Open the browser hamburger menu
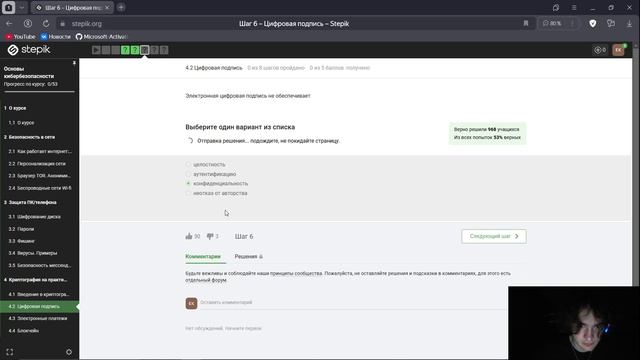Viewport: 640px width, 360px height. tap(574, 7)
